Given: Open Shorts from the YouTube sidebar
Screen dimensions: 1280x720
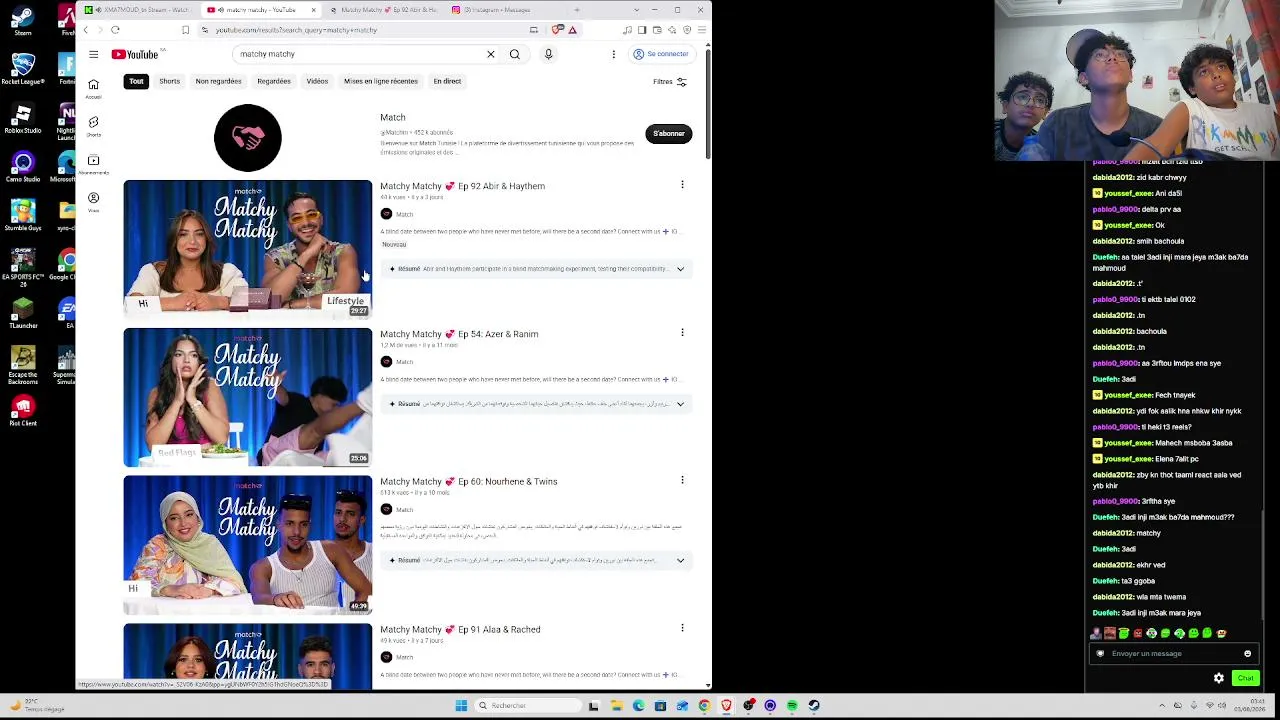Looking at the screenshot, I should point(93,126).
